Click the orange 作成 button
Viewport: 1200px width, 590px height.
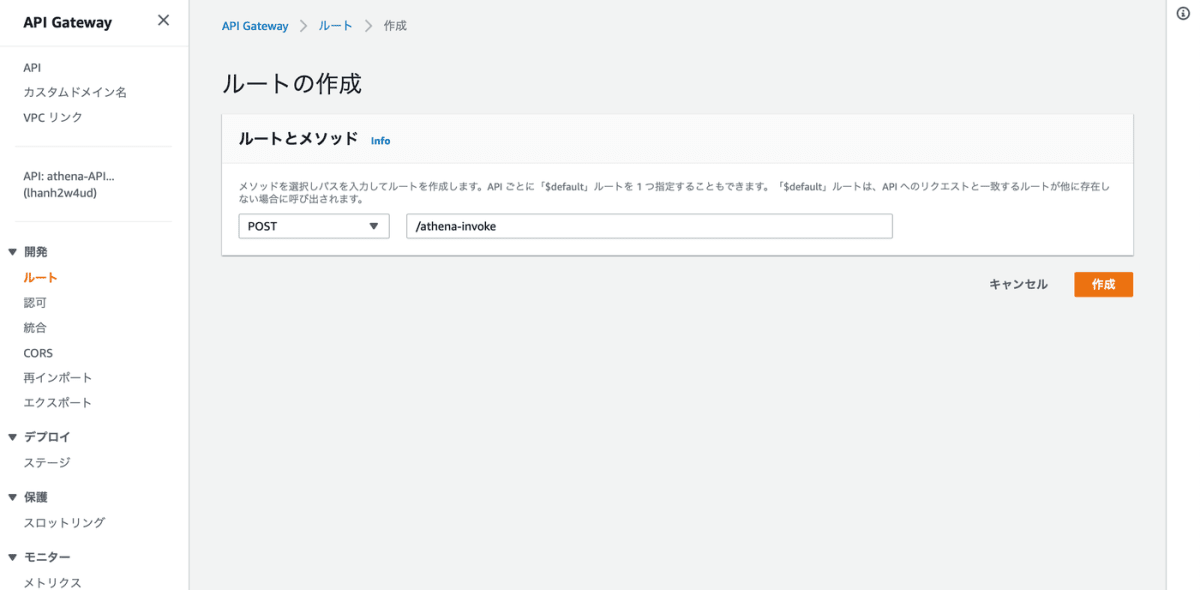(1103, 285)
